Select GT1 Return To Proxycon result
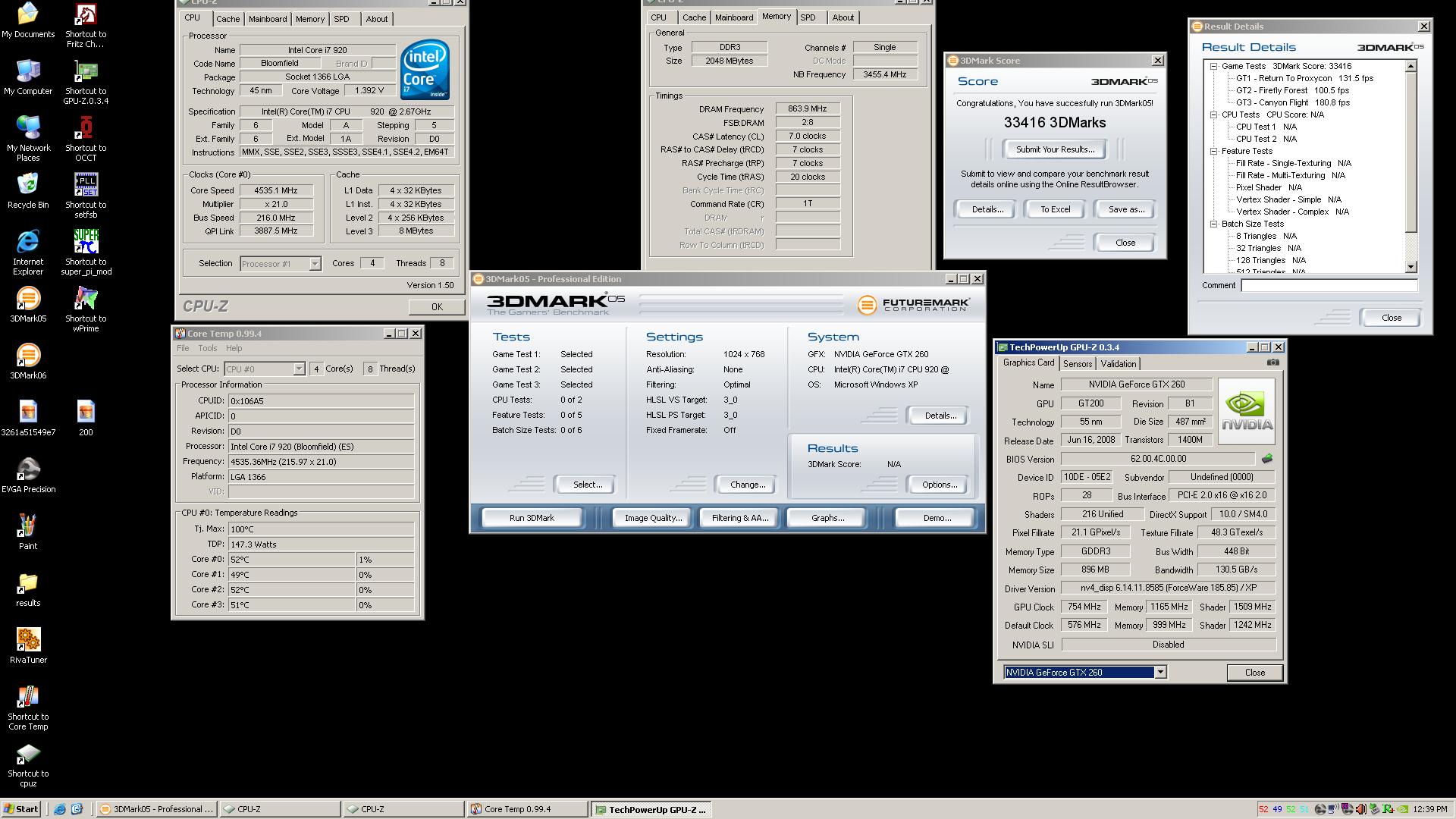The image size is (1456, 819). coord(1304,78)
